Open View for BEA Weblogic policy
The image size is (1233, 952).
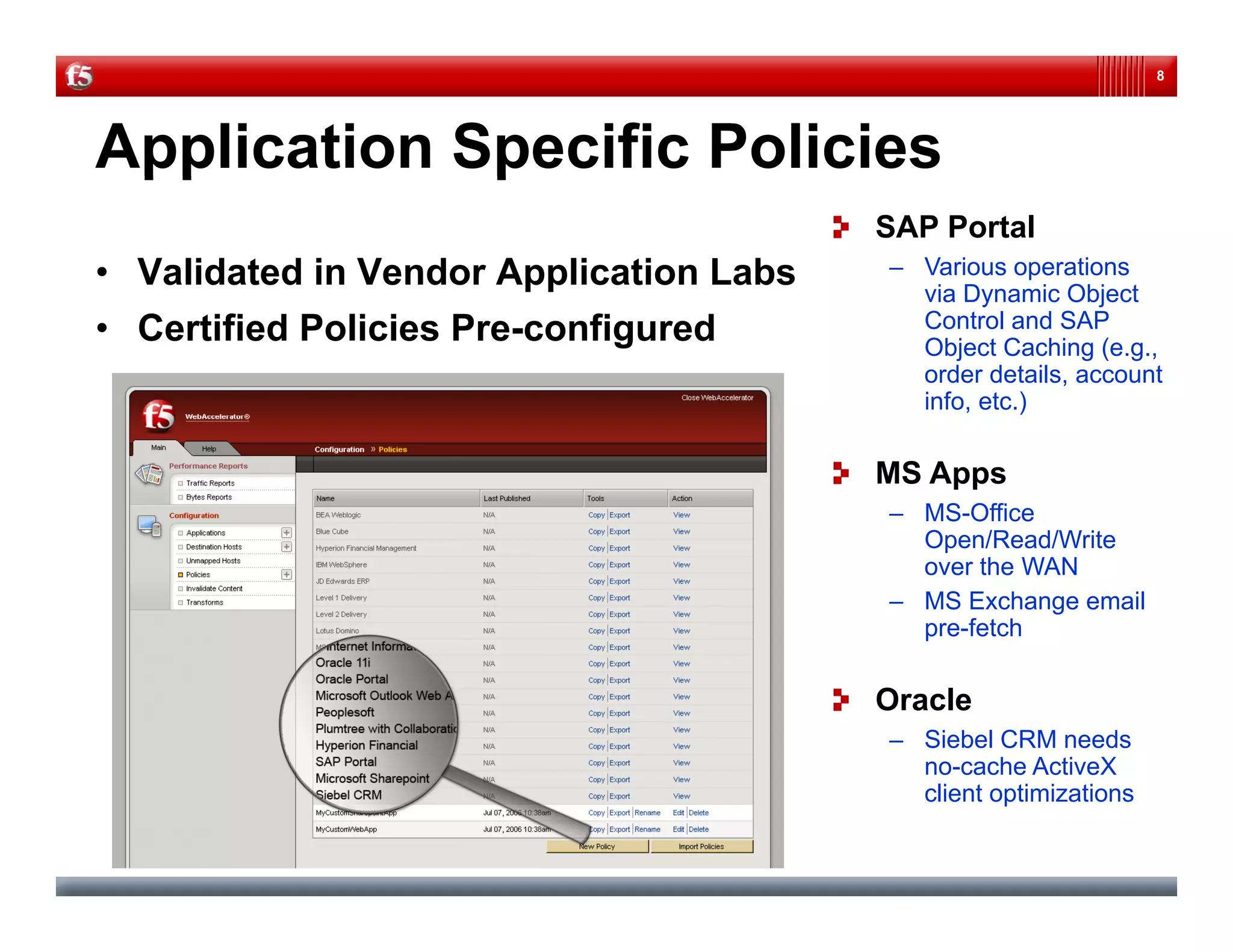682,515
